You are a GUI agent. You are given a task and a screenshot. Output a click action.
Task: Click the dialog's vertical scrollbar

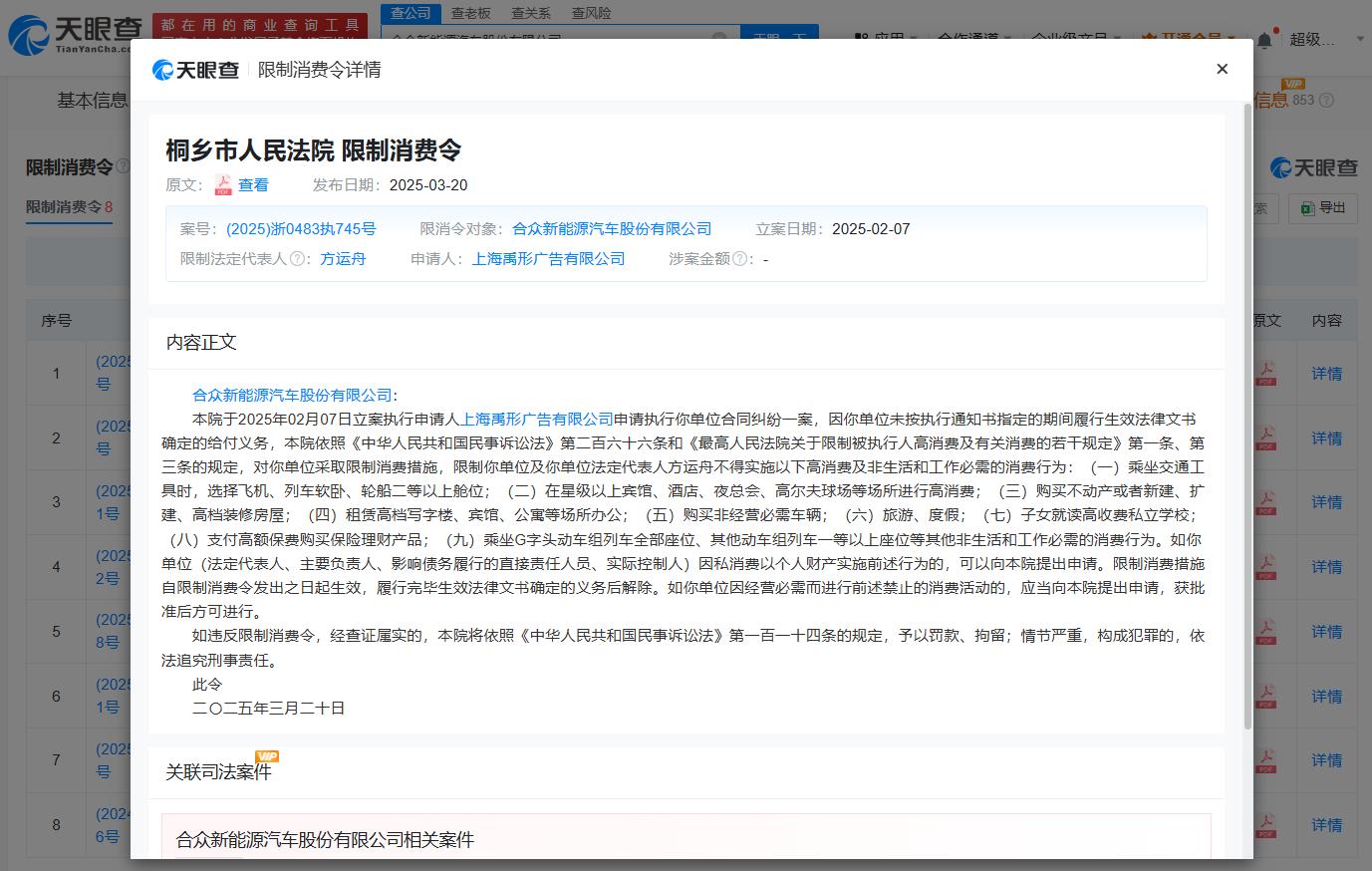pyautogui.click(x=1247, y=416)
